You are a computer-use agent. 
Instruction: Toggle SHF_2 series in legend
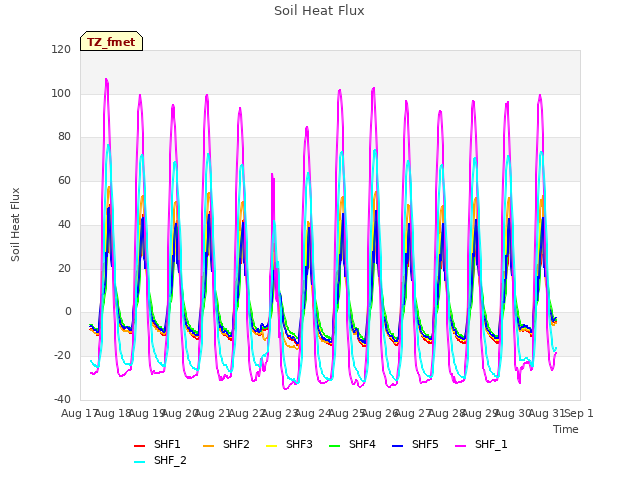tap(160, 460)
